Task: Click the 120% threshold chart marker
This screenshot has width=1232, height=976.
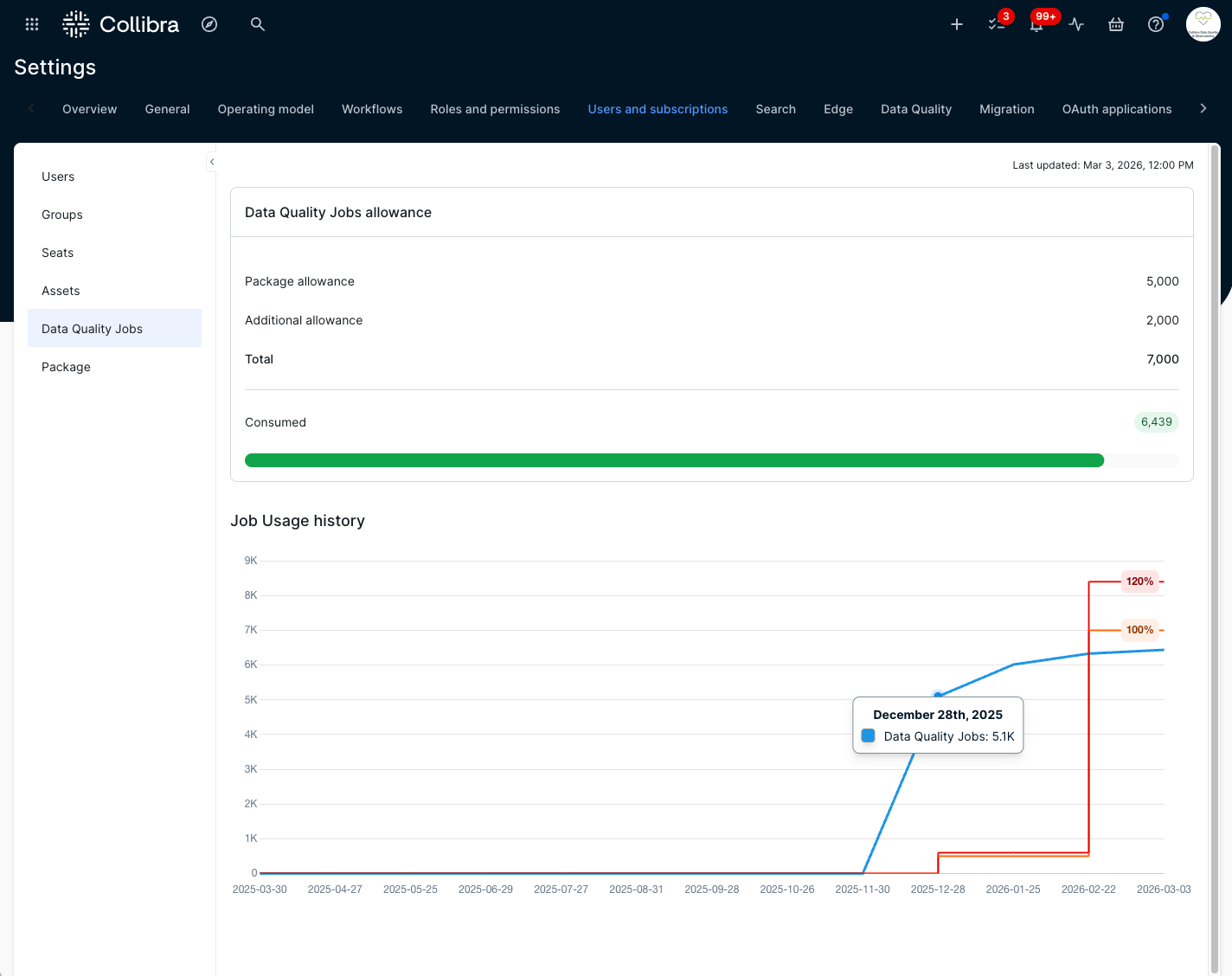Action: pyautogui.click(x=1139, y=581)
